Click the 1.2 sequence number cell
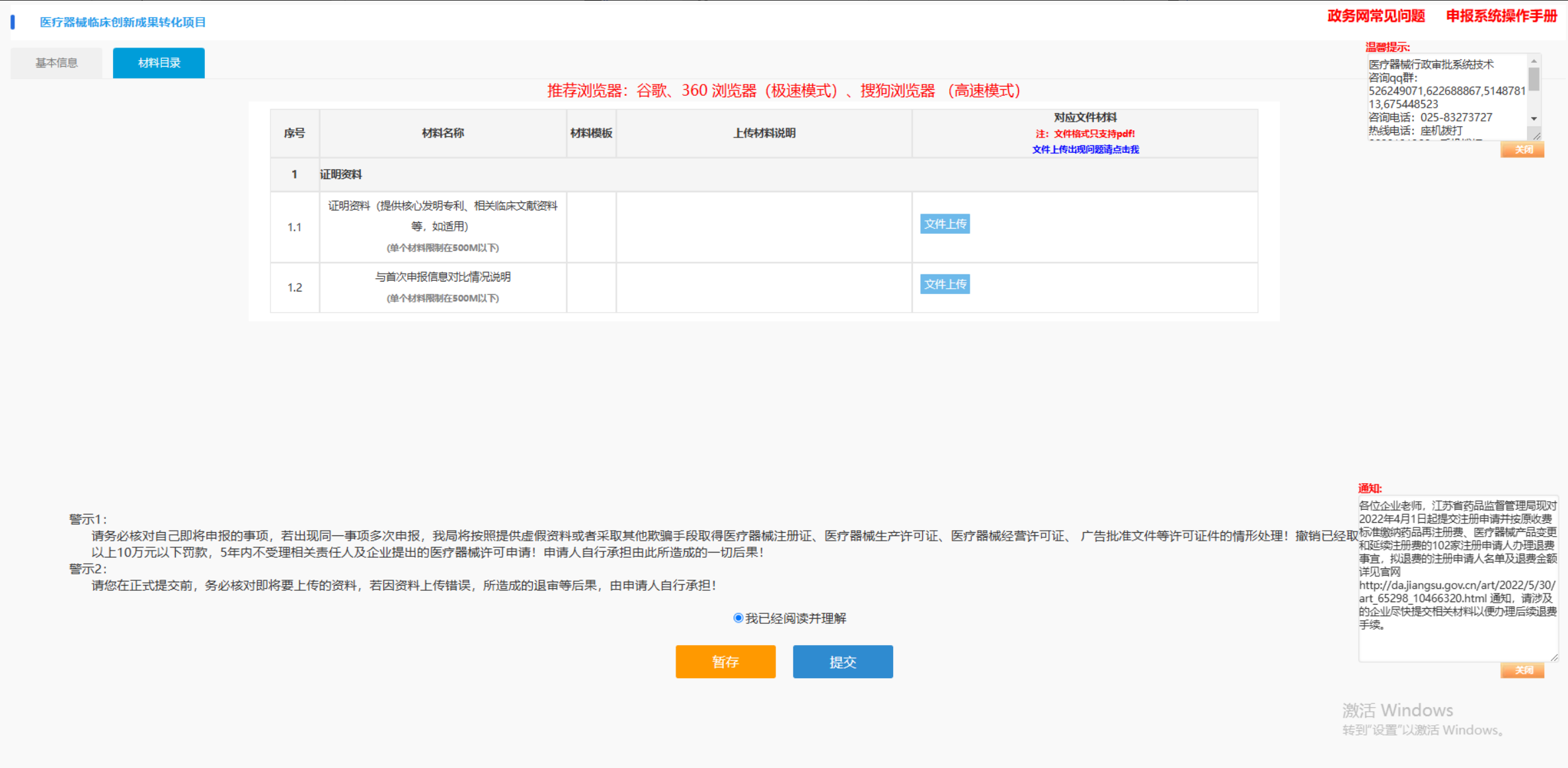The width and height of the screenshot is (1568, 768). coord(294,288)
